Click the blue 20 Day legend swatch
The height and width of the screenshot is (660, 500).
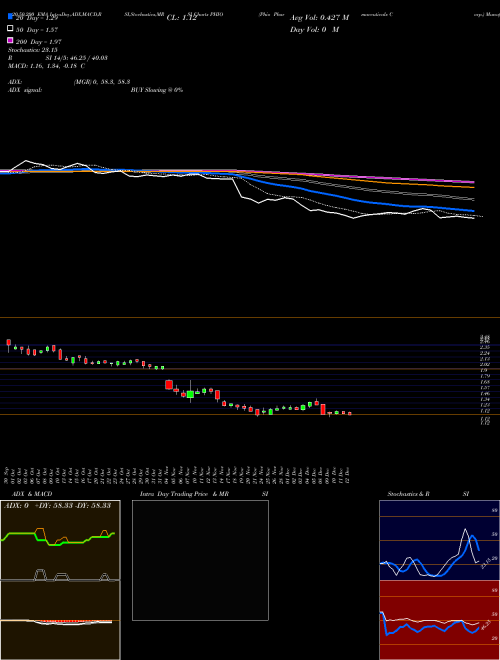pos(10,16)
